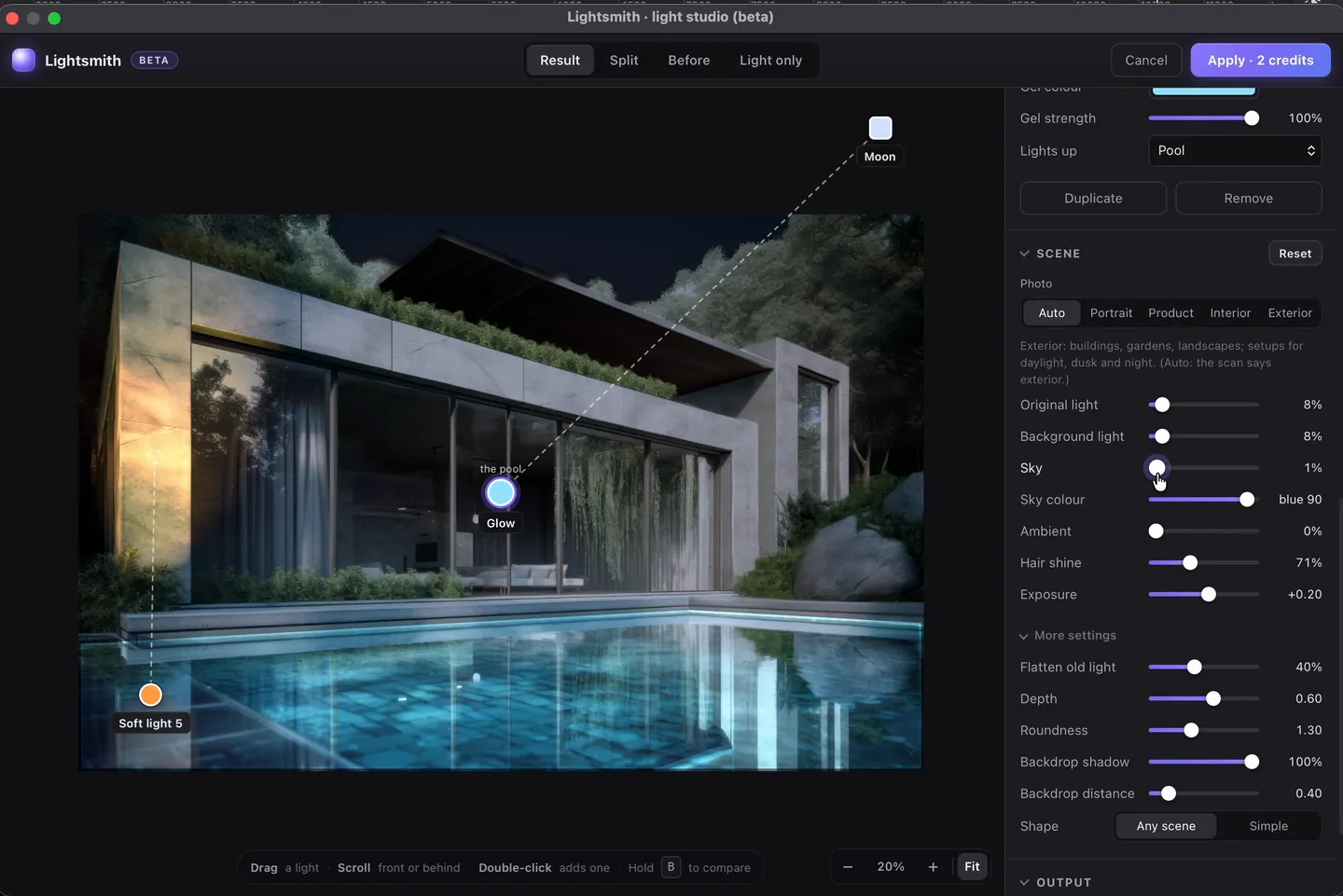Fit the image to the view
Viewport: 1343px width, 896px height.
[x=972, y=867]
